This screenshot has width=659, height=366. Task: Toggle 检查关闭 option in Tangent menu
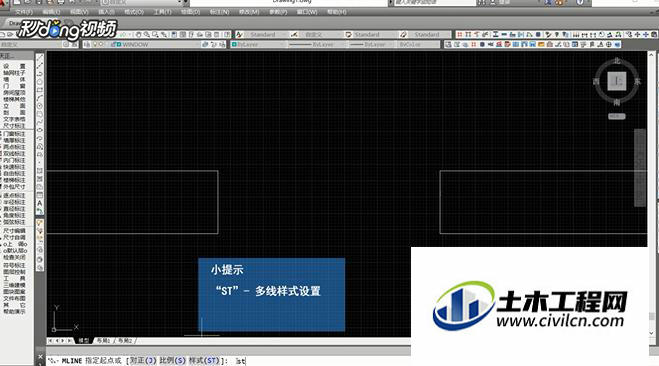15,257
